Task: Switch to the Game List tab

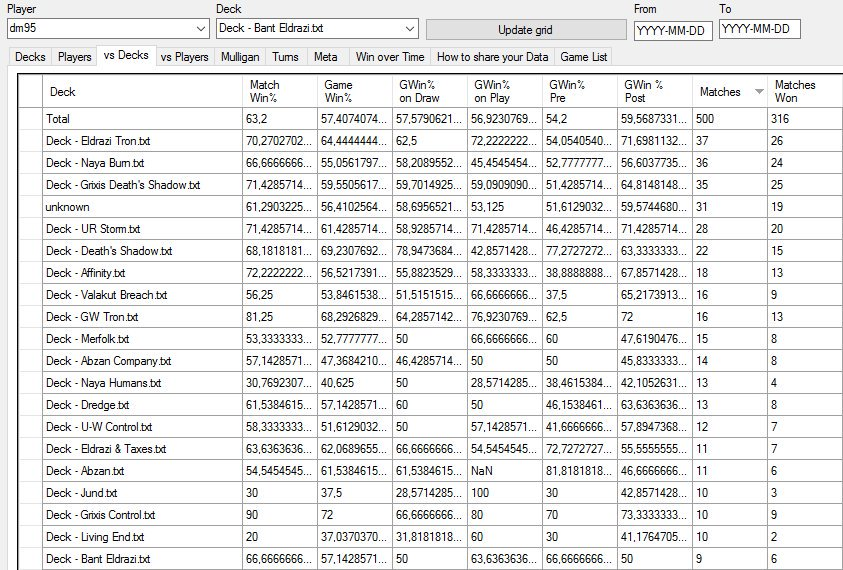Action: 583,57
